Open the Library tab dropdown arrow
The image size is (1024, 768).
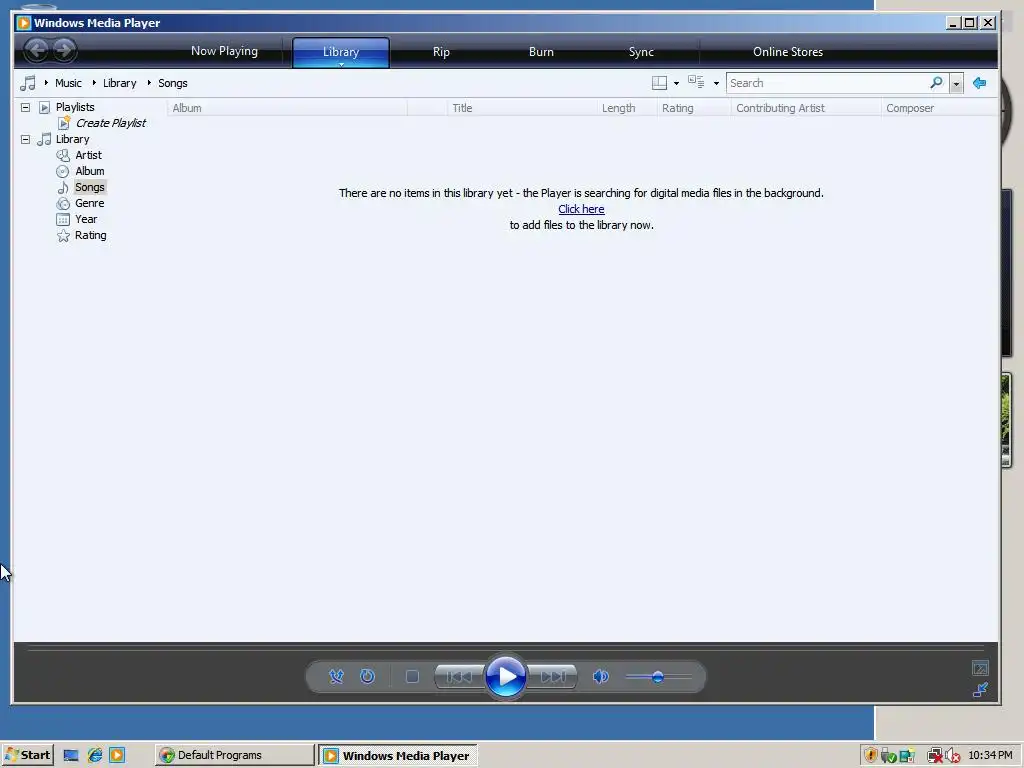click(x=341, y=64)
